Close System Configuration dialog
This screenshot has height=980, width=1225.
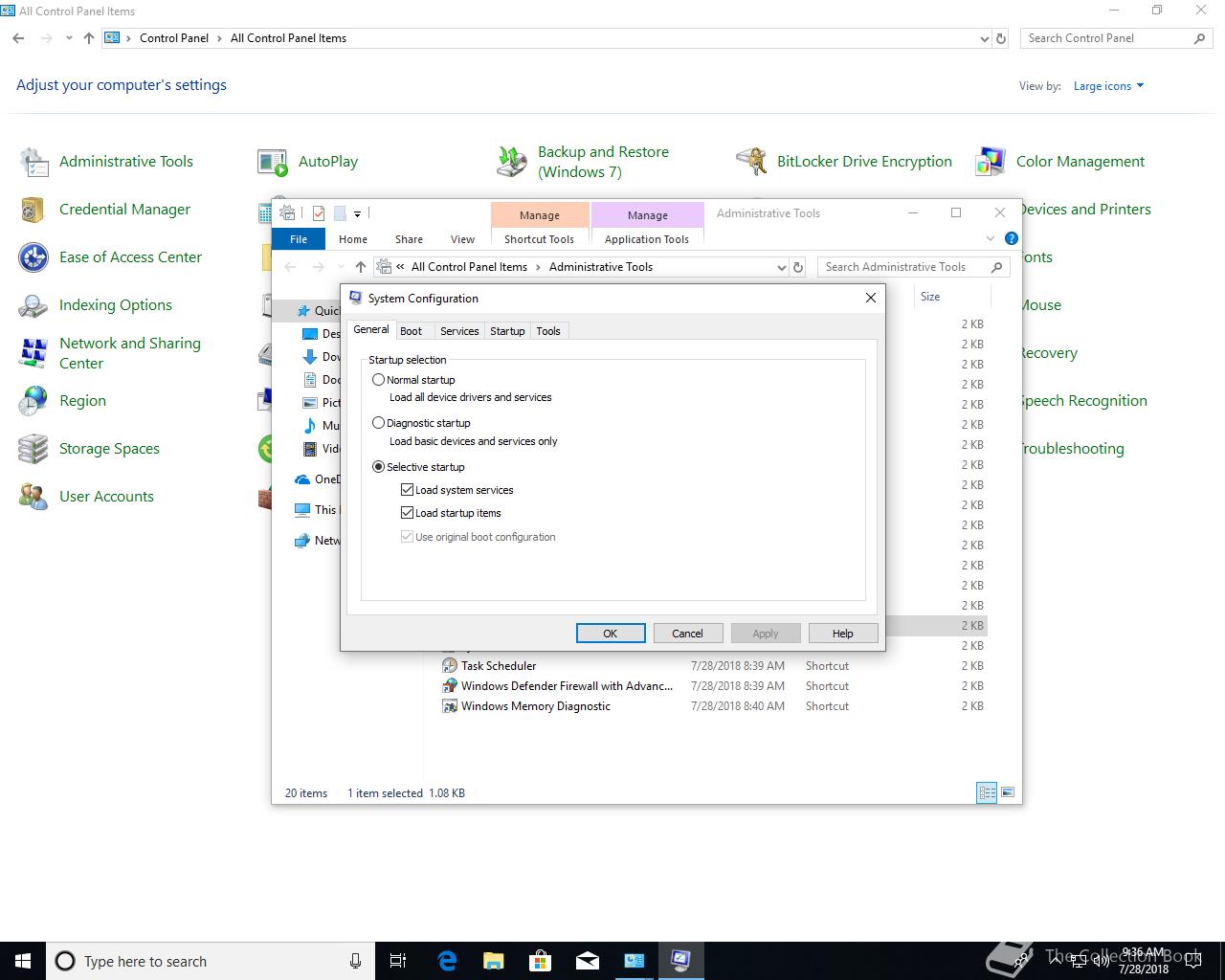click(x=870, y=298)
